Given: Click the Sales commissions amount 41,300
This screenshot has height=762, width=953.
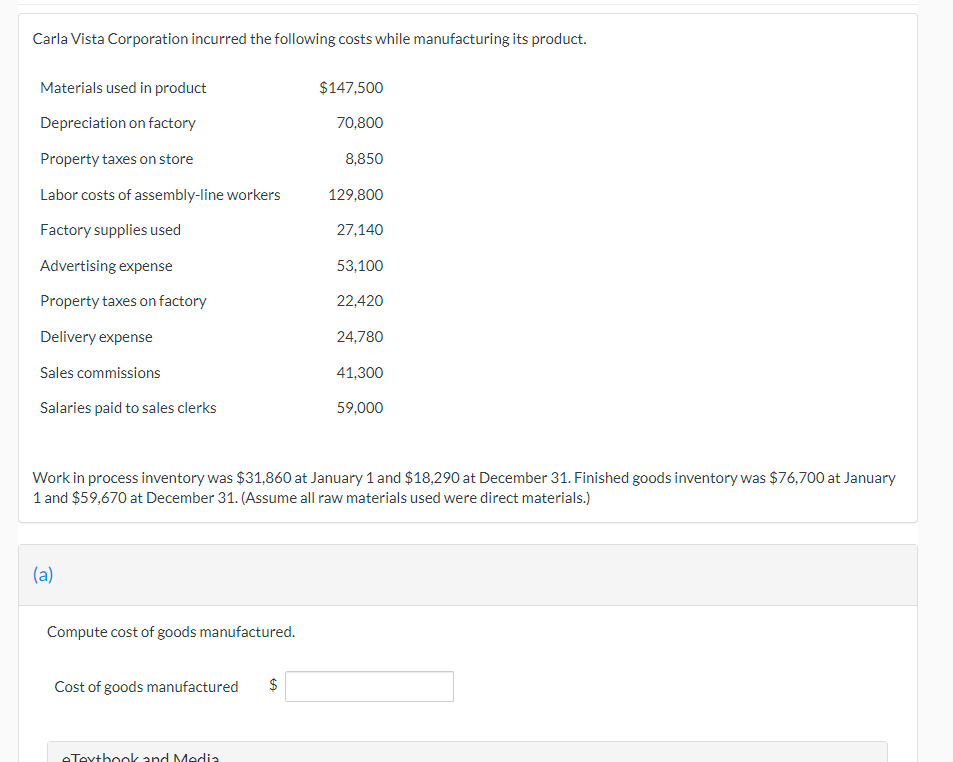Looking at the screenshot, I should point(360,372).
